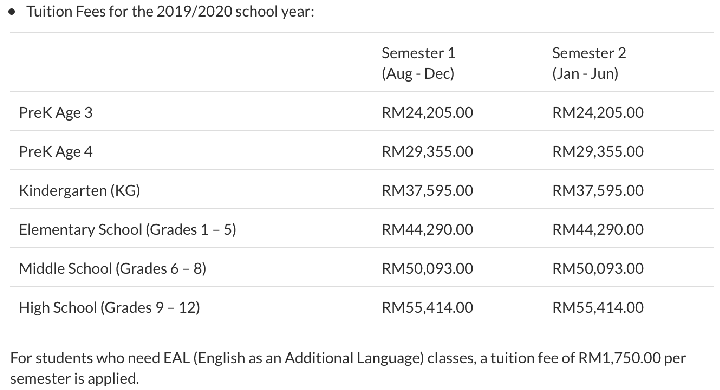Click Middle School Semester 2 fee RM50,093.00
Screen dimensions: 720x390
tap(598, 269)
